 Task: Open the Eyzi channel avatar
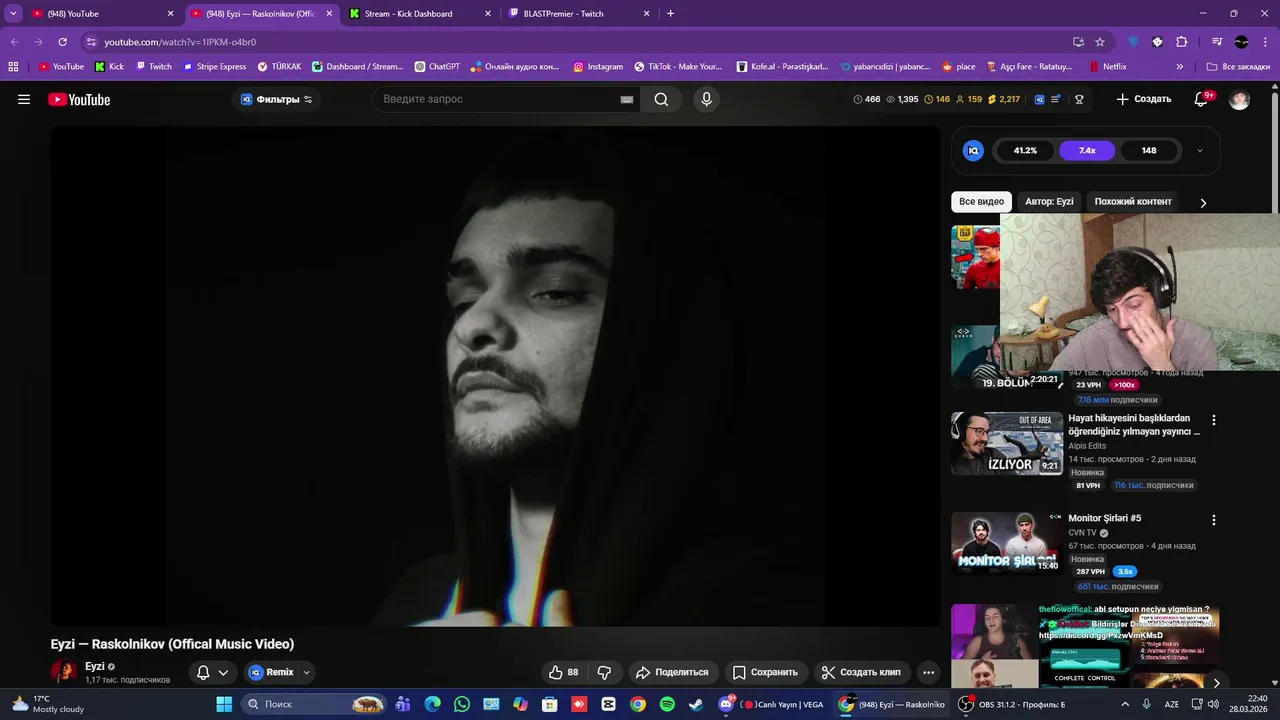tap(64, 672)
